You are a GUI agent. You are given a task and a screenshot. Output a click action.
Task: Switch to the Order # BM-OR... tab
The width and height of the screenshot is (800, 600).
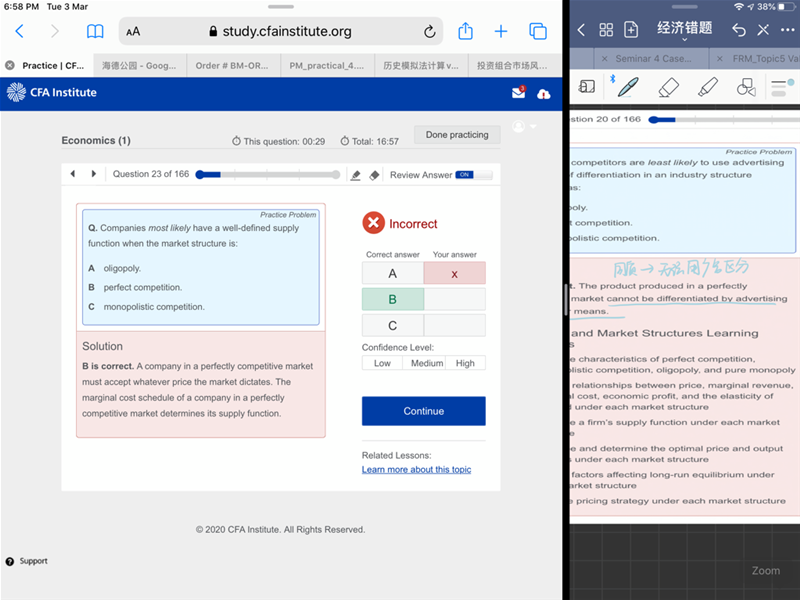(232, 65)
